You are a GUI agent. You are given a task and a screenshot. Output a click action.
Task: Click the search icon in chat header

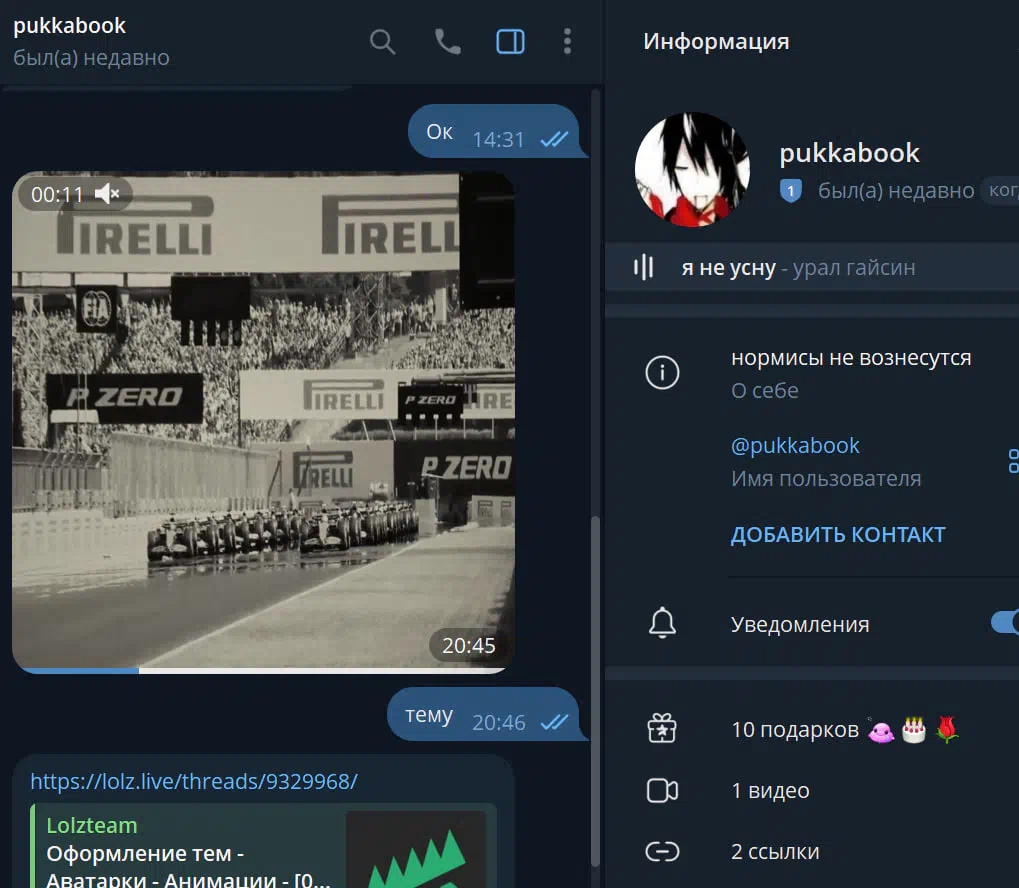click(383, 42)
